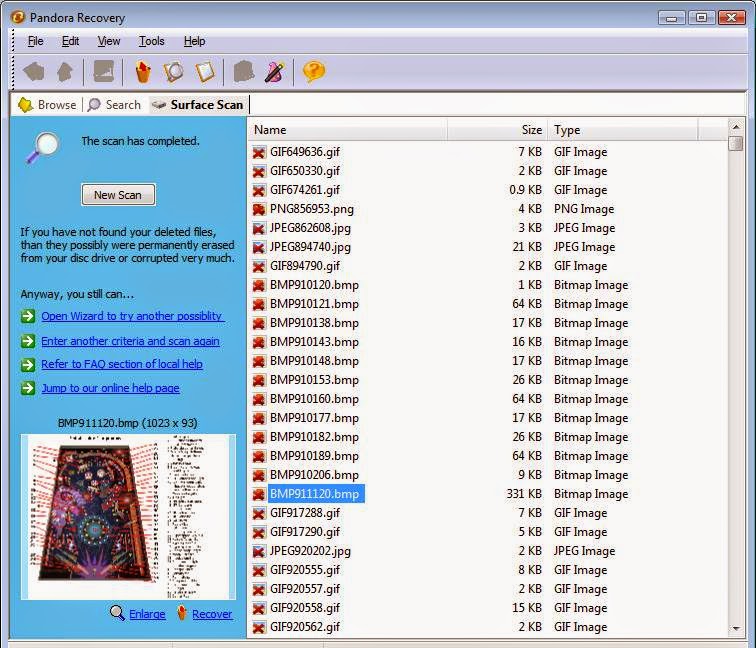Sort list by Type column header
The width and height of the screenshot is (756, 648).
tap(623, 130)
